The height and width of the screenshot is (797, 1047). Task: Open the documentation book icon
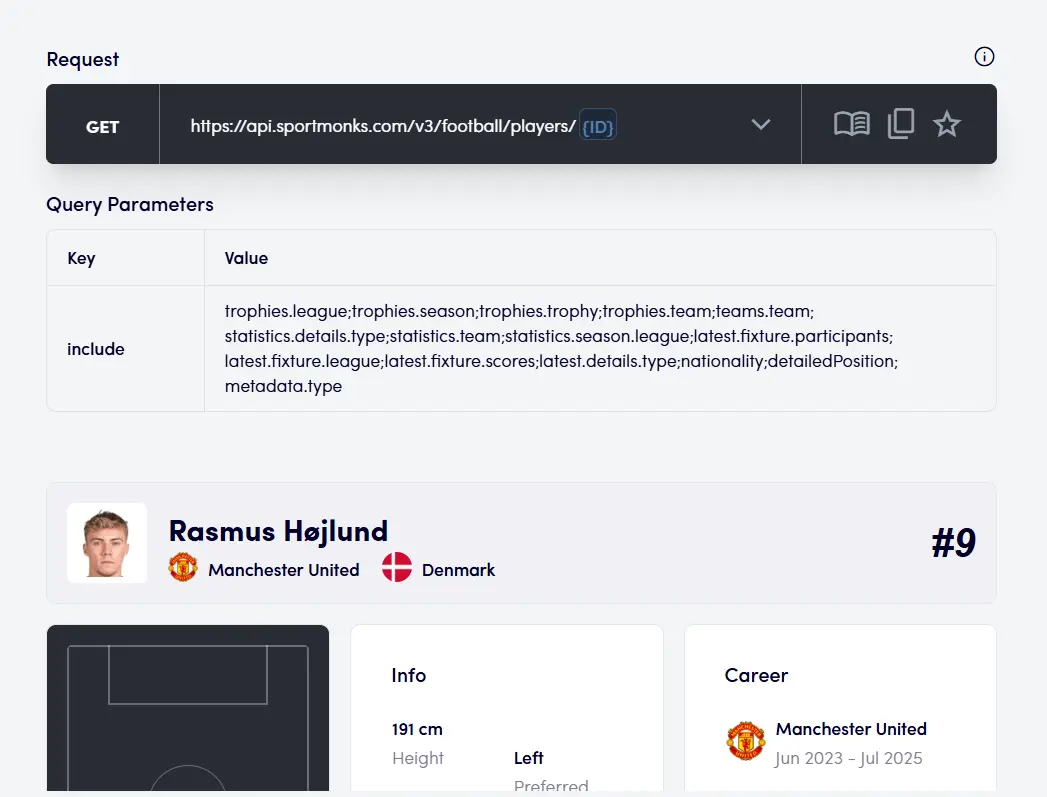tap(851, 124)
